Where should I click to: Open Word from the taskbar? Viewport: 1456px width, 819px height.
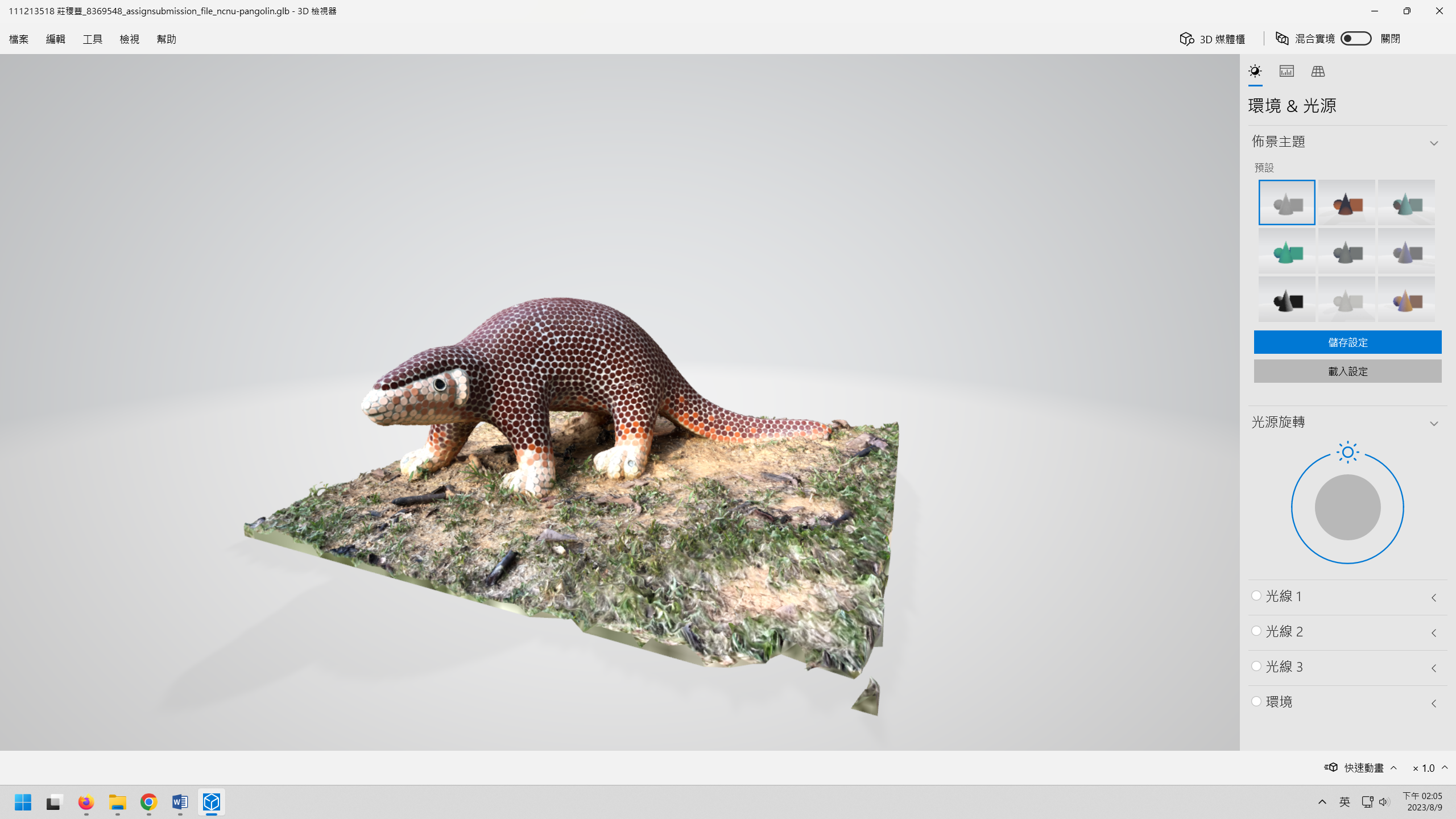click(180, 802)
